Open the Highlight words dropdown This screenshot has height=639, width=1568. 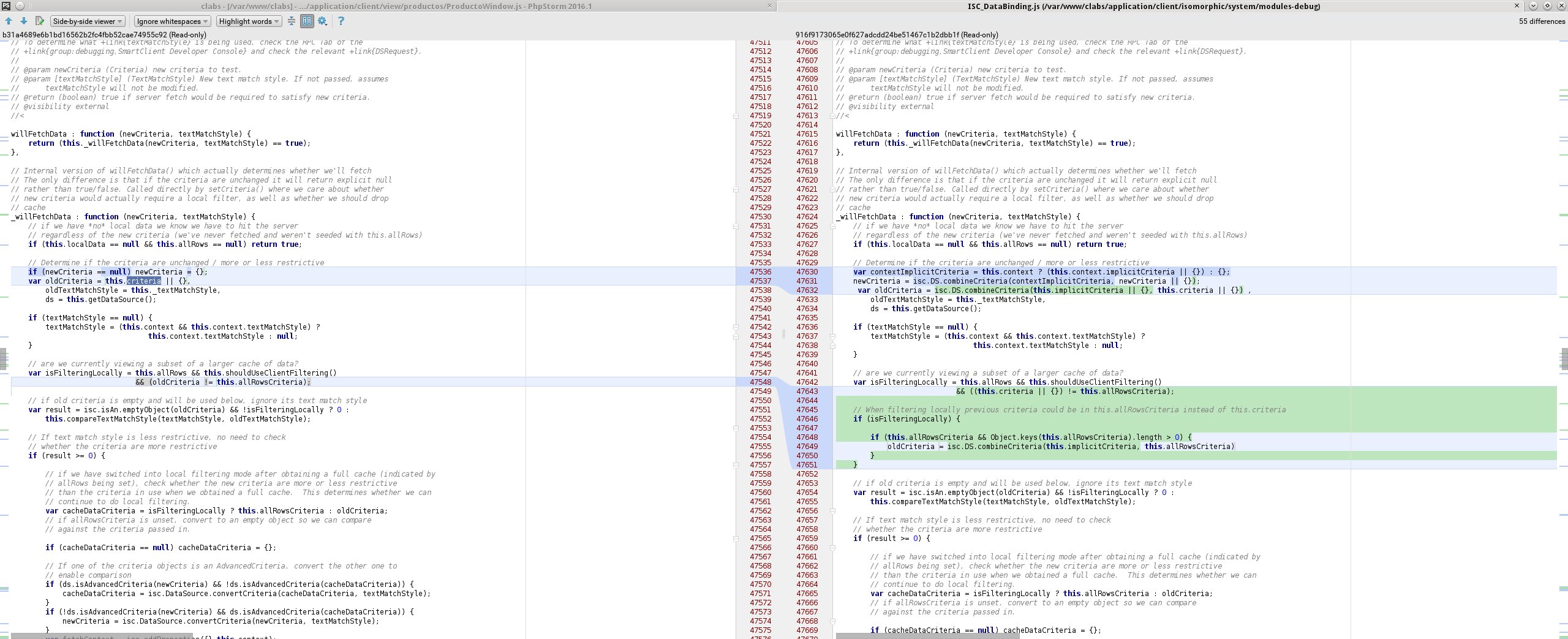(x=249, y=21)
